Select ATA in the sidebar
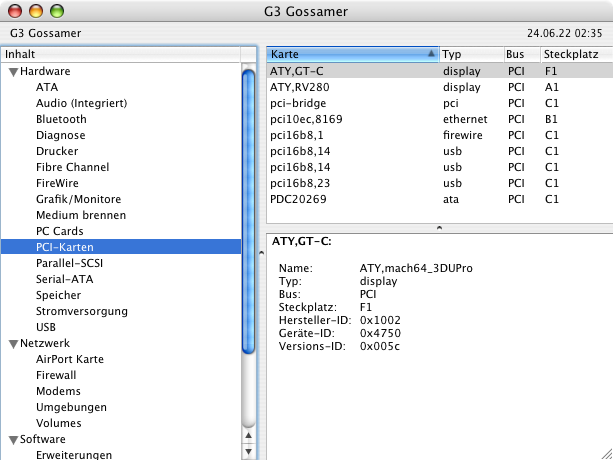The image size is (613, 460). click(47, 87)
